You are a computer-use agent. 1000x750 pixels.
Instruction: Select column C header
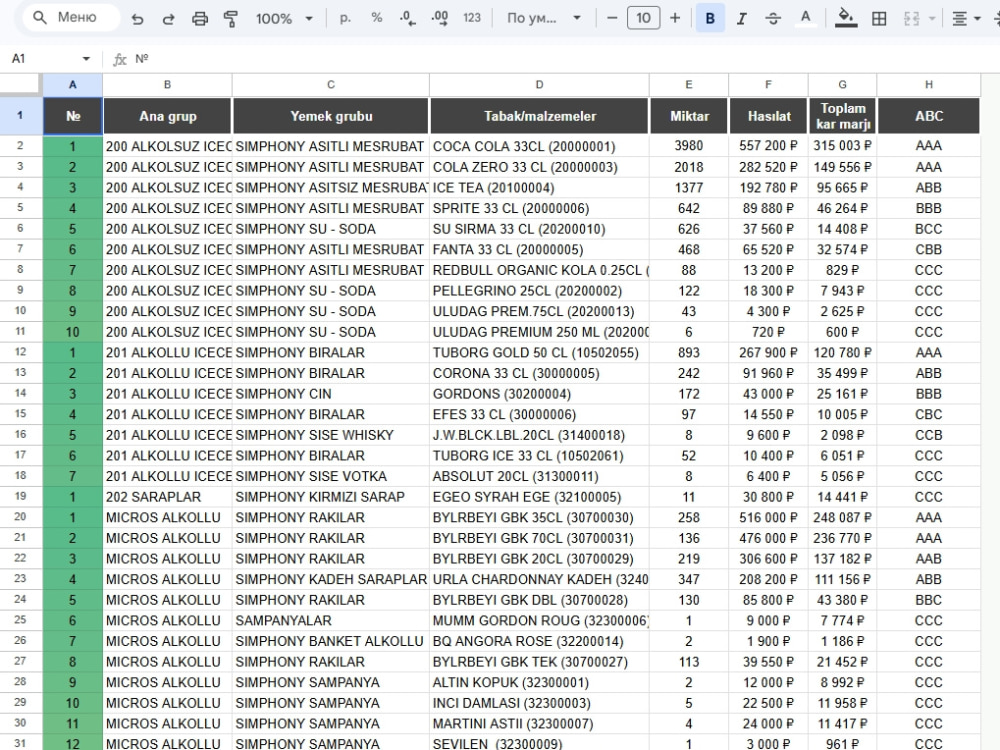point(330,84)
